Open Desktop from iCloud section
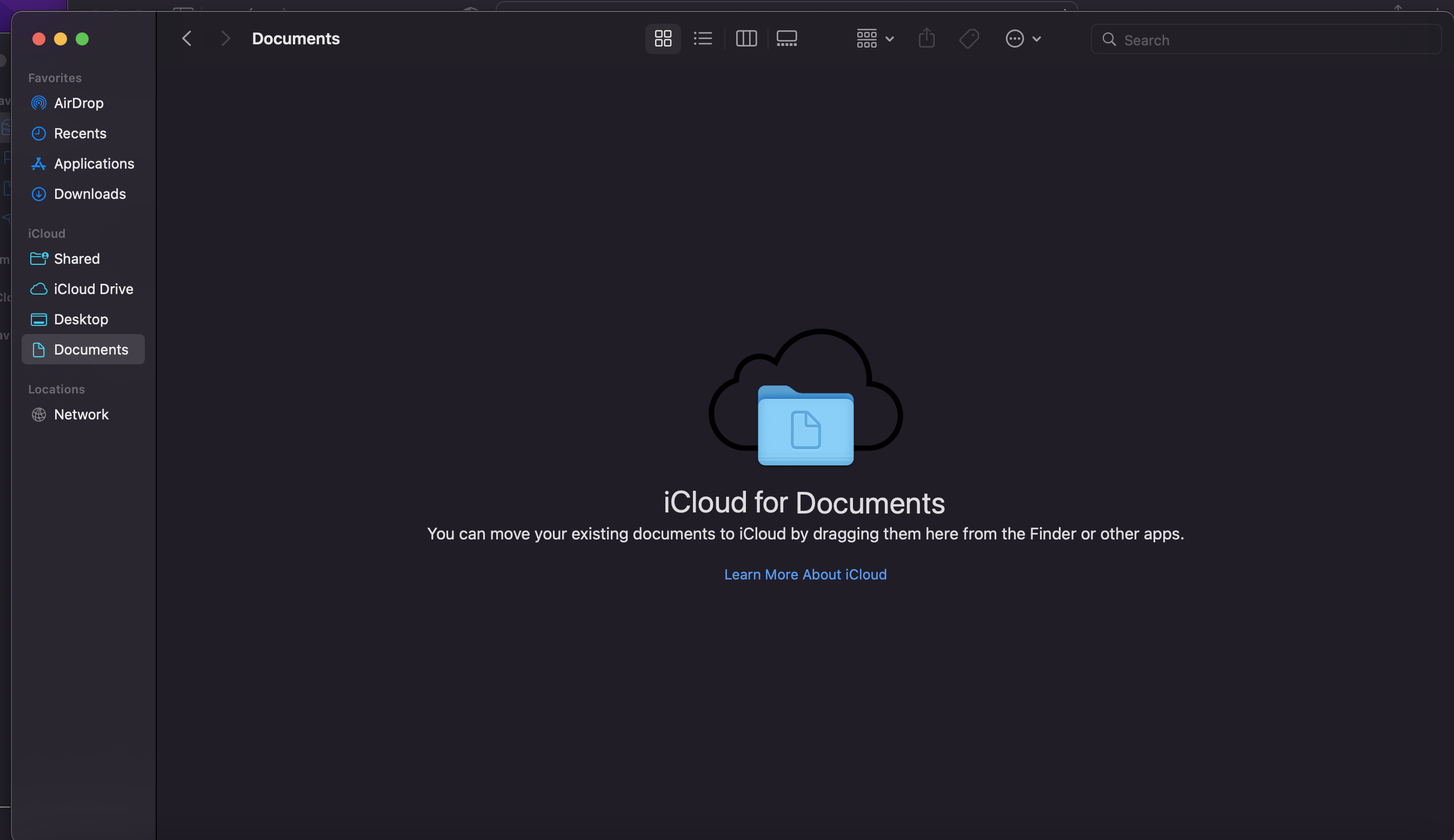1454x840 pixels. [81, 319]
